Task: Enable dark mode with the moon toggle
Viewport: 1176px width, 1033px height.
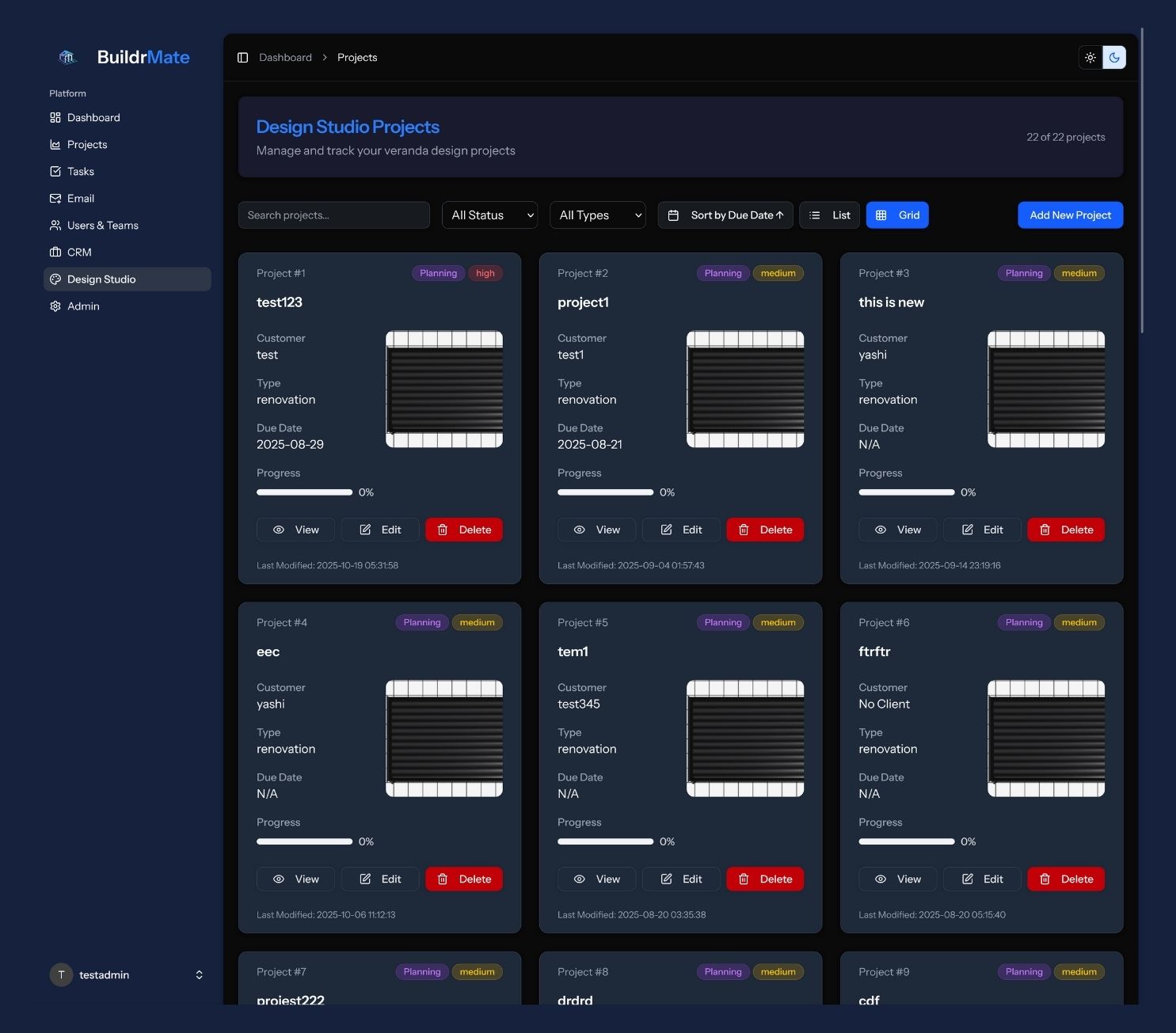Action: (x=1114, y=57)
